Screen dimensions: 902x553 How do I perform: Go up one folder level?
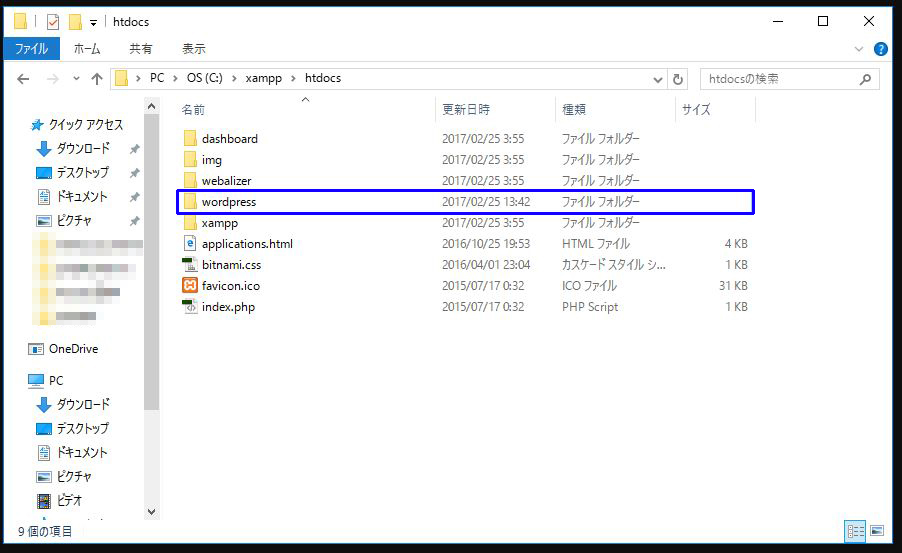point(97,79)
